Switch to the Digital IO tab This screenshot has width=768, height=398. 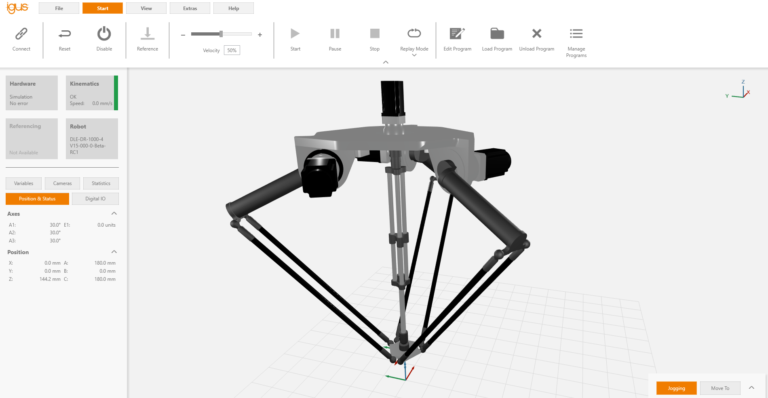tap(95, 199)
